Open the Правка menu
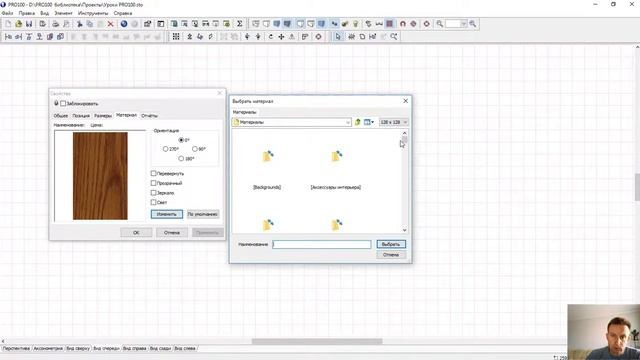 (x=27, y=13)
